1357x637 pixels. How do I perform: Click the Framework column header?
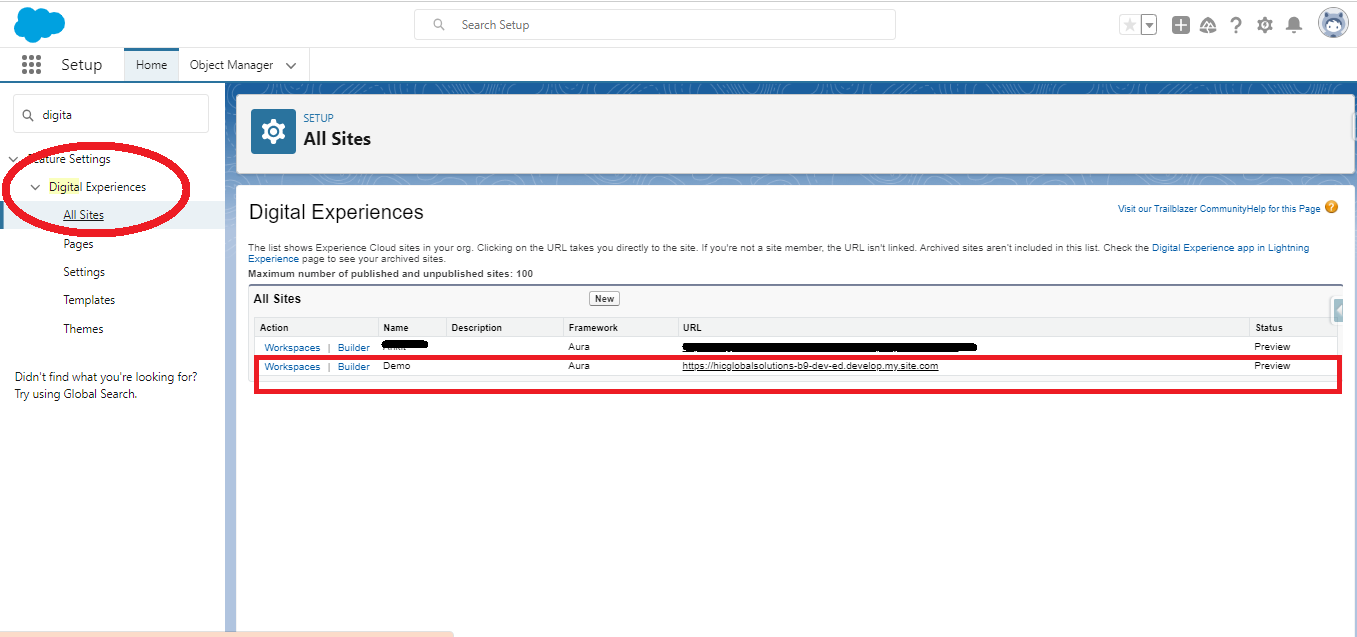point(593,328)
